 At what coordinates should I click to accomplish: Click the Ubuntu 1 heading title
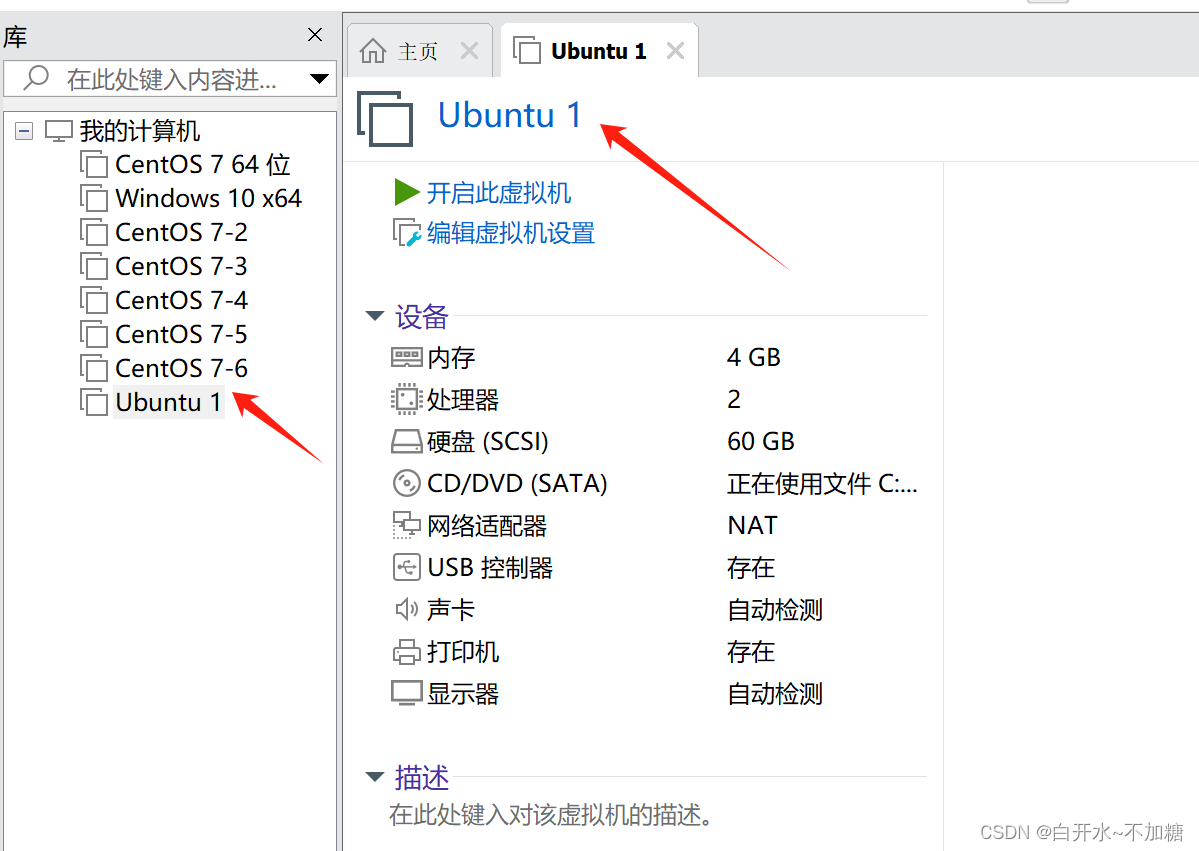pyautogui.click(x=510, y=115)
